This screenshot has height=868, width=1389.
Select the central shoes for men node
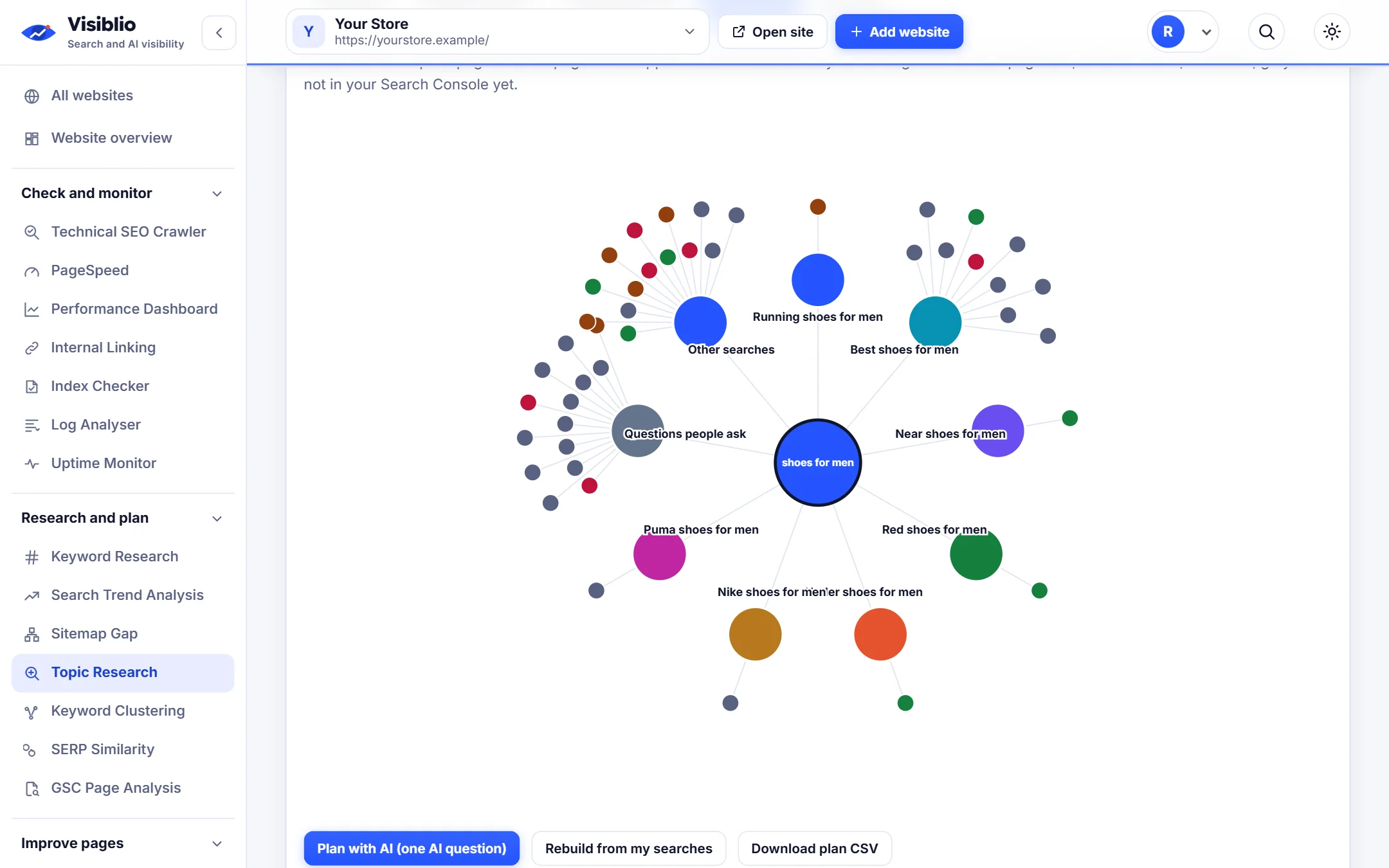pos(818,463)
